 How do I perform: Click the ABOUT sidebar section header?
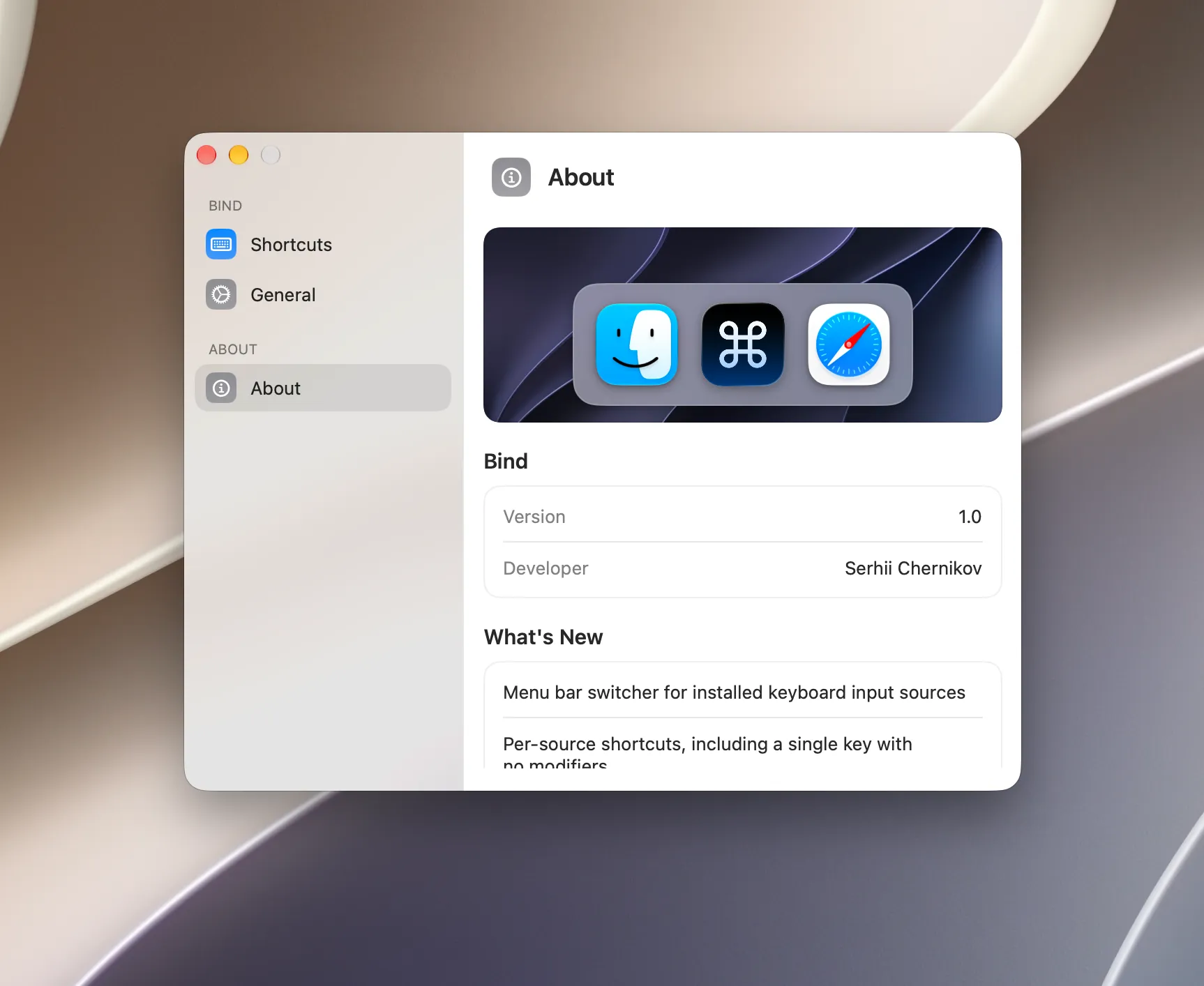click(x=233, y=349)
